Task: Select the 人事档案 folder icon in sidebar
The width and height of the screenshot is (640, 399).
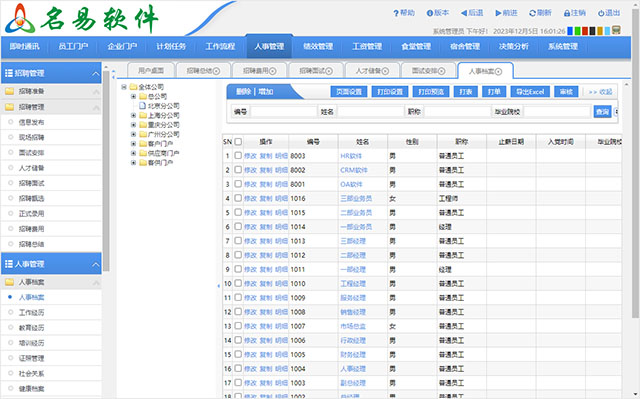Action: tap(9, 282)
